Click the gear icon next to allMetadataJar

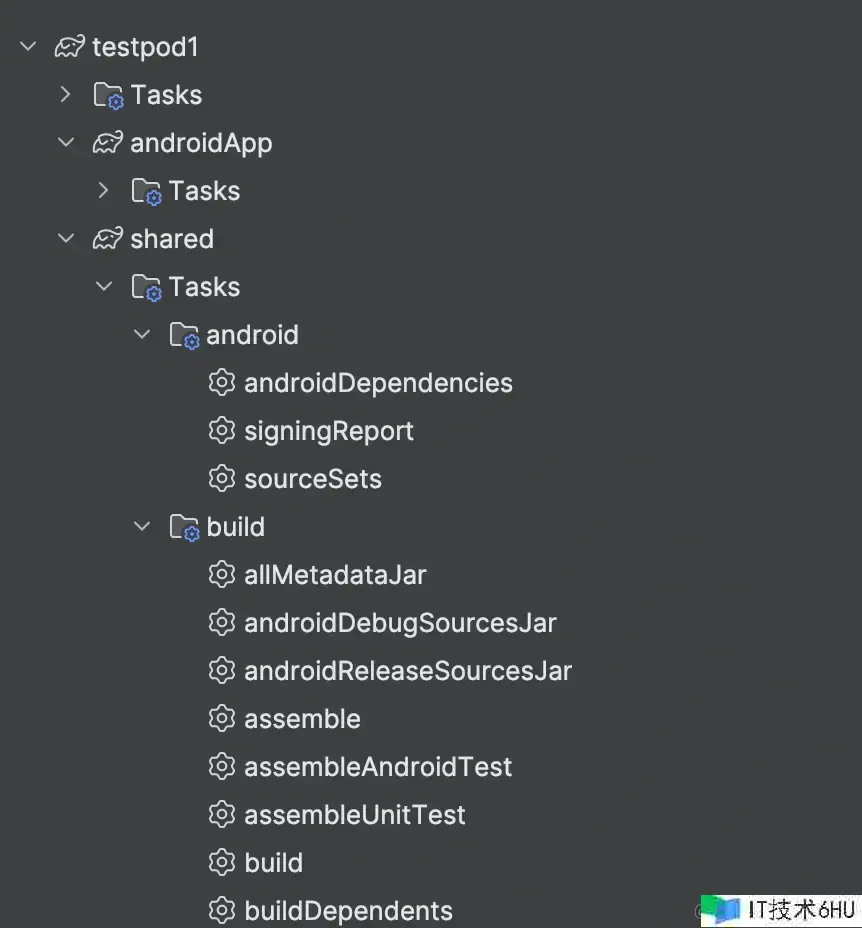click(x=222, y=574)
